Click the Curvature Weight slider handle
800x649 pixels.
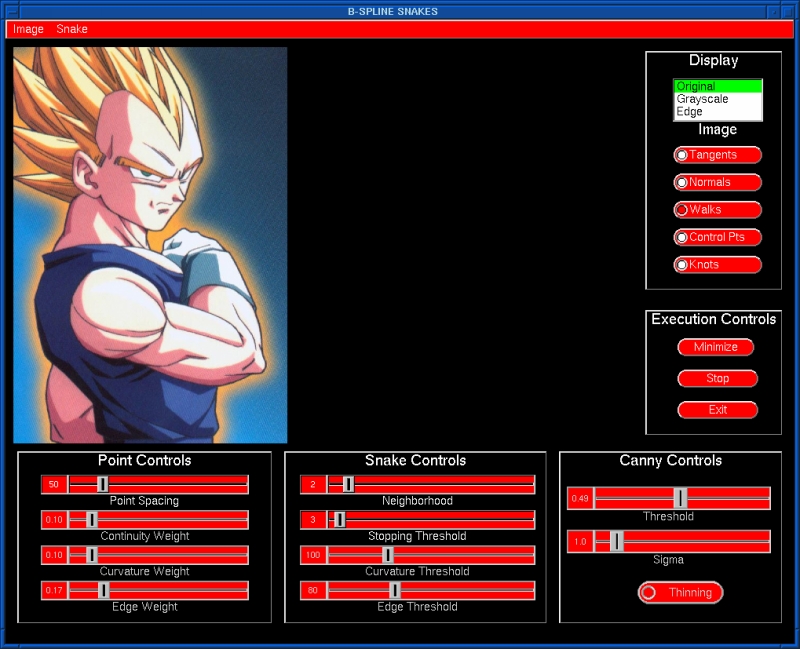pos(92,555)
